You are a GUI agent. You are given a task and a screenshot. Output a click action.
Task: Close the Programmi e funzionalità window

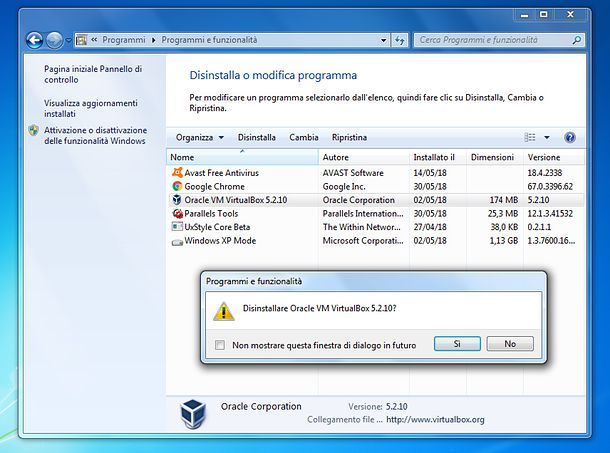pos(570,15)
